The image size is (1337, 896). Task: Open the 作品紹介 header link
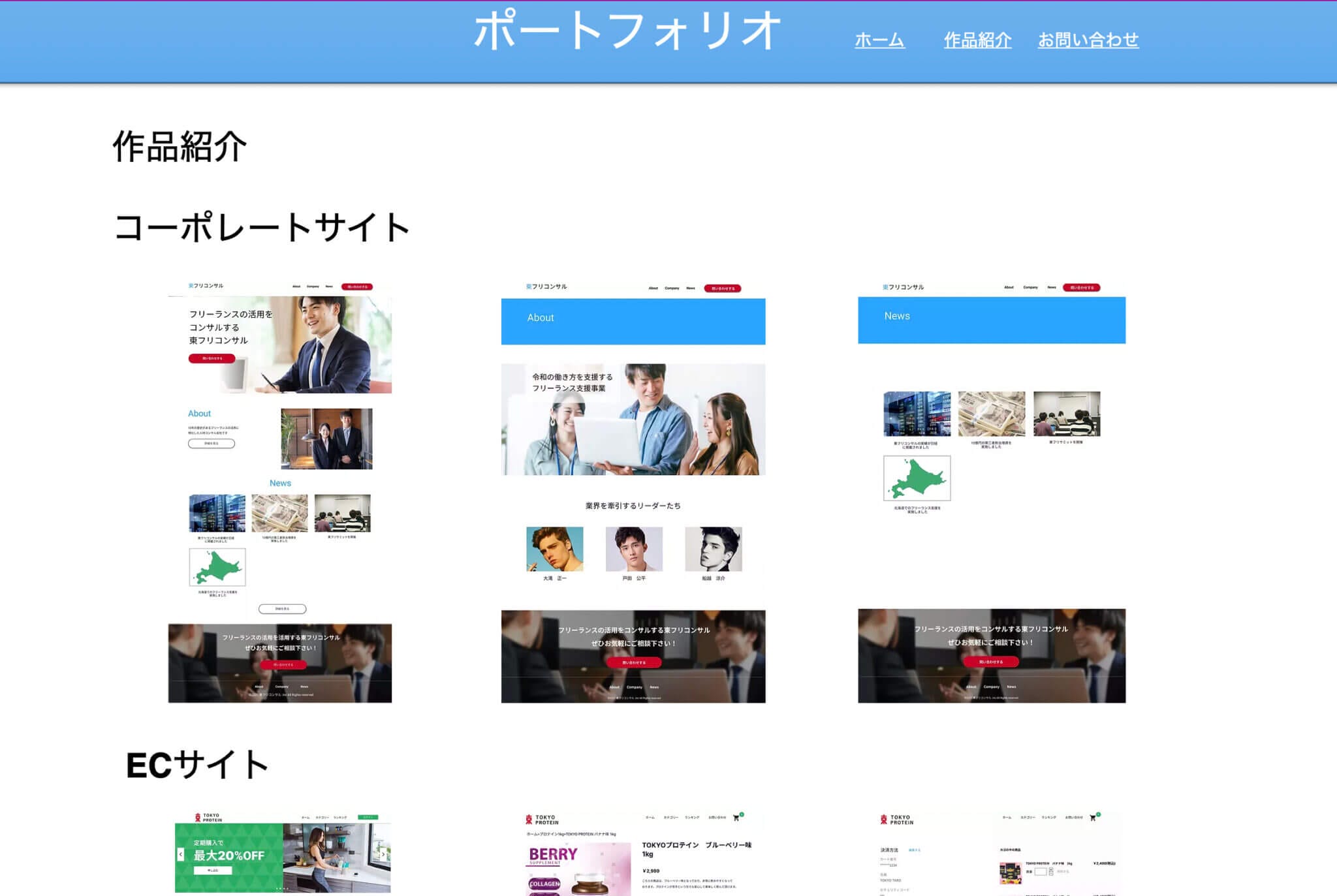[x=977, y=40]
